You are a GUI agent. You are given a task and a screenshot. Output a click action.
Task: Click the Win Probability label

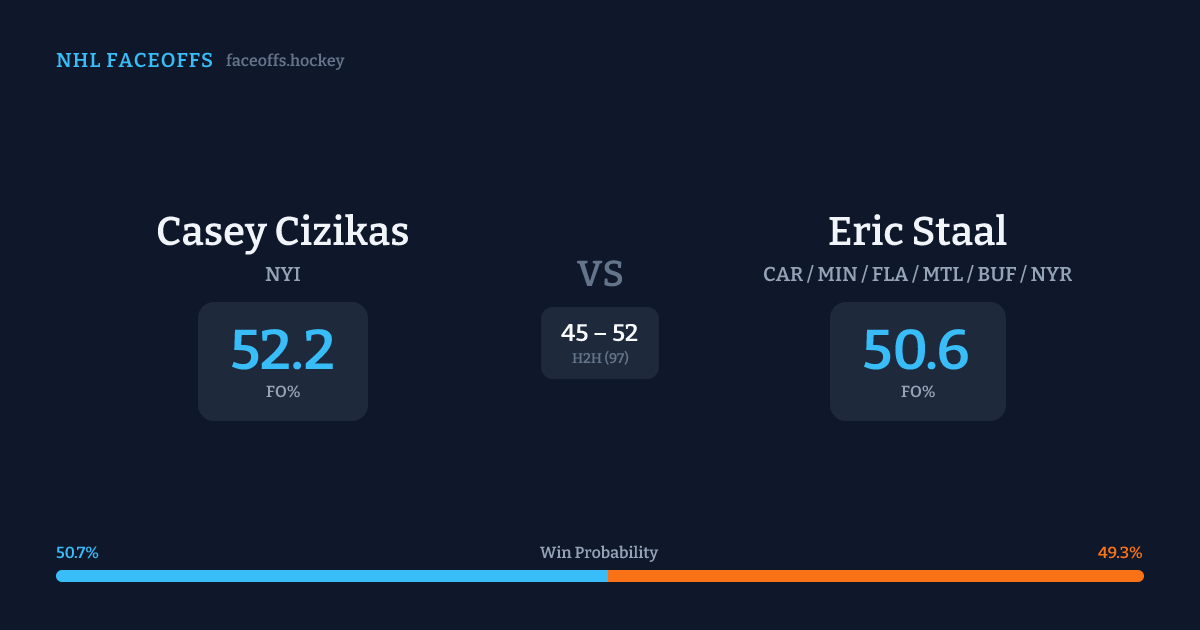(x=599, y=553)
